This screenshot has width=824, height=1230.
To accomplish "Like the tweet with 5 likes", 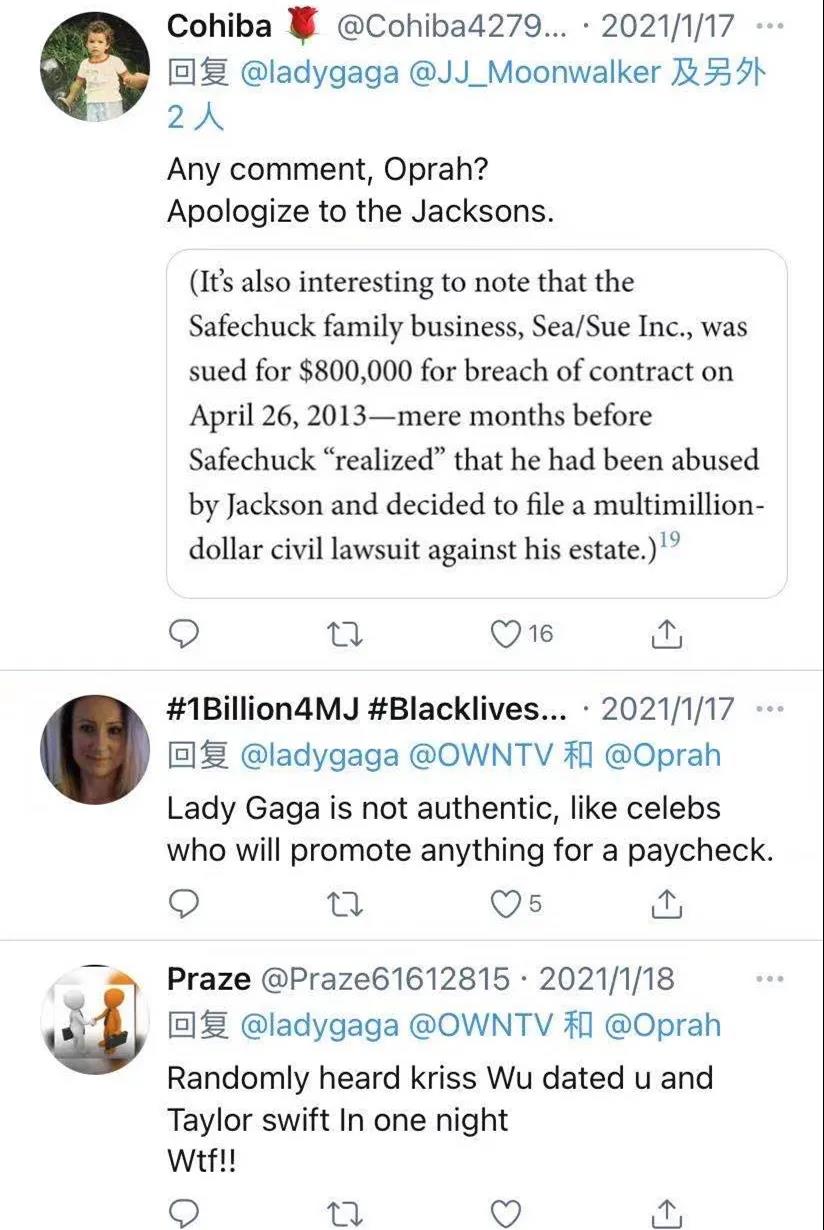I will point(506,904).
